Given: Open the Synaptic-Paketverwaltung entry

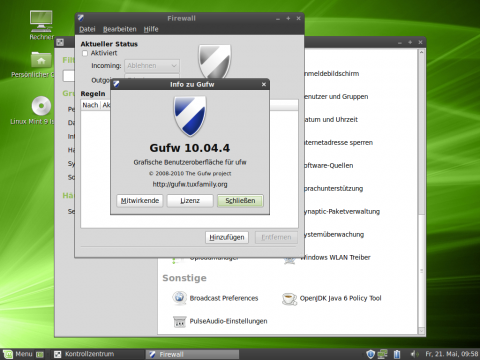Looking at the screenshot, I should tap(342, 212).
